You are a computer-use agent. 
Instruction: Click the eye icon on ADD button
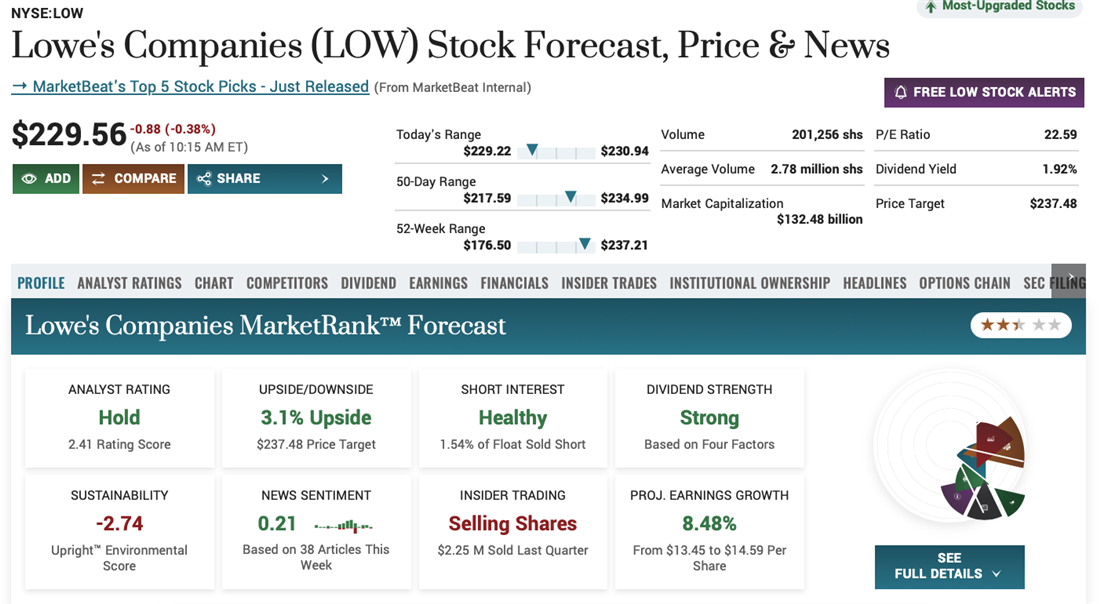click(29, 179)
